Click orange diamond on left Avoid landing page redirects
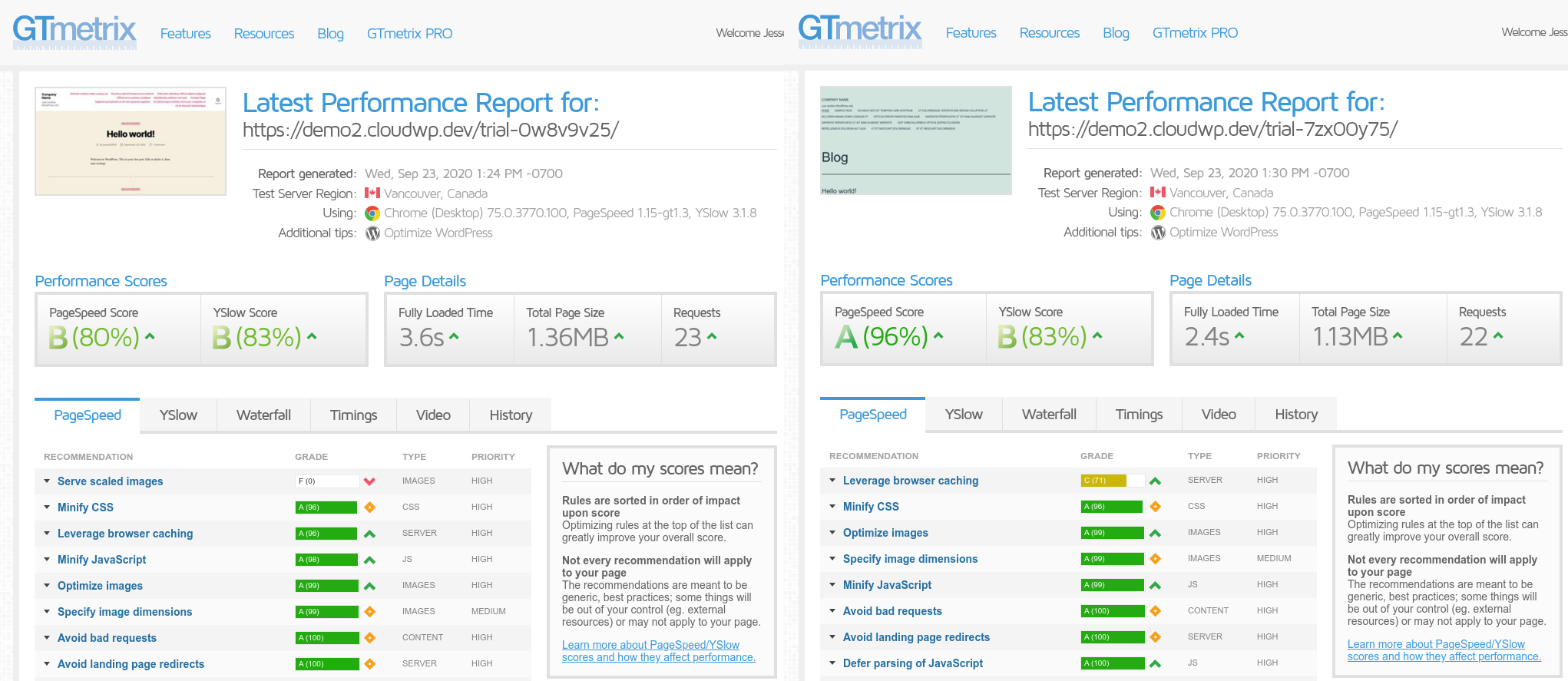The image size is (1568, 681). click(369, 664)
